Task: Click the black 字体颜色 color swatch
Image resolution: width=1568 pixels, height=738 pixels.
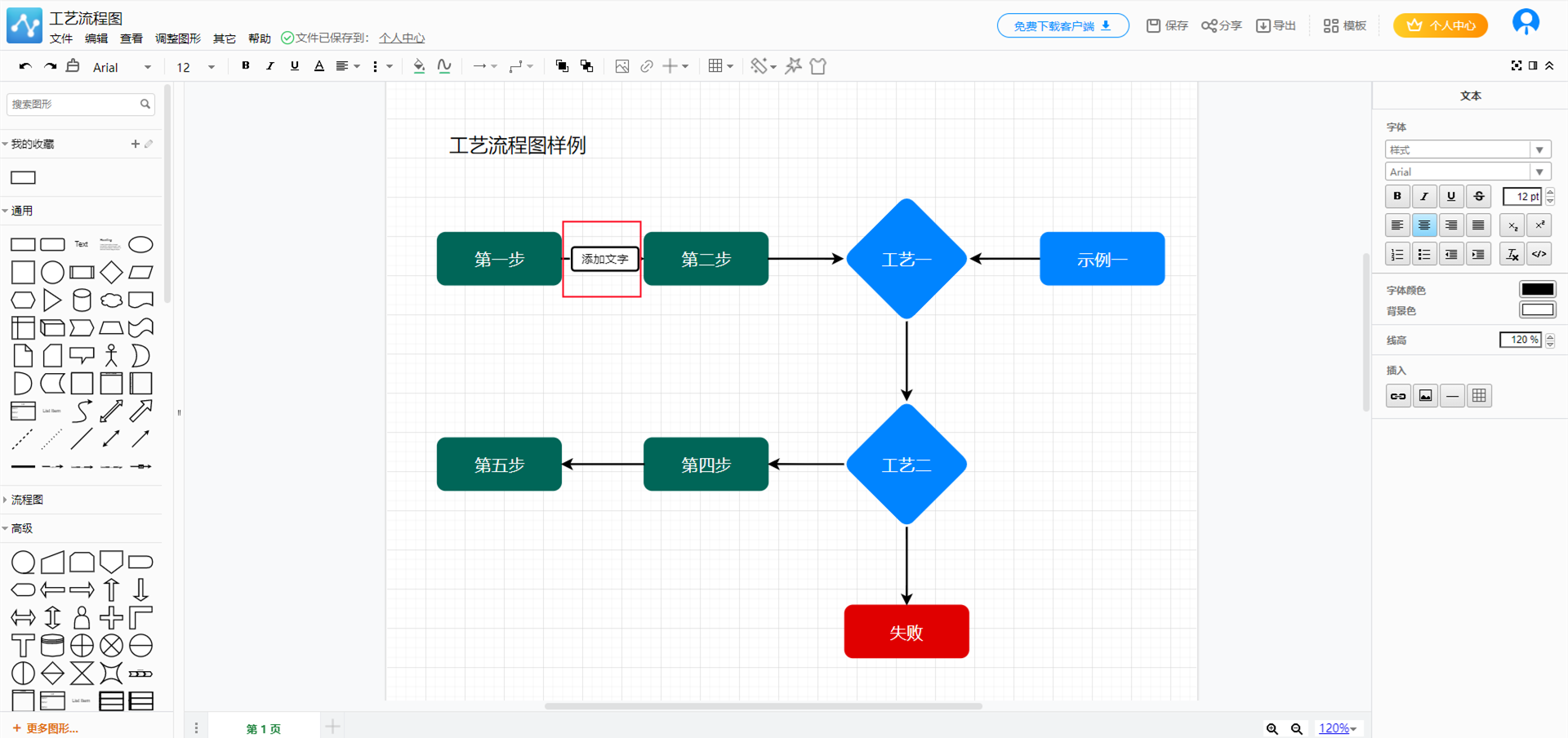Action: (1537, 289)
